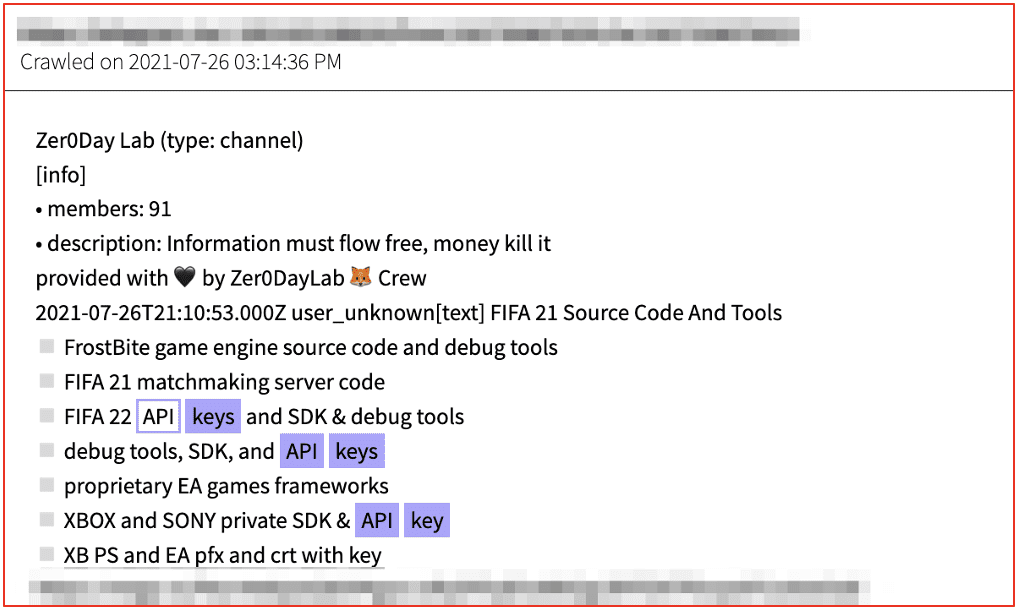The image size is (1018, 612).
Task: Click the square bullet beside proprietary EA games
Action: (47, 484)
